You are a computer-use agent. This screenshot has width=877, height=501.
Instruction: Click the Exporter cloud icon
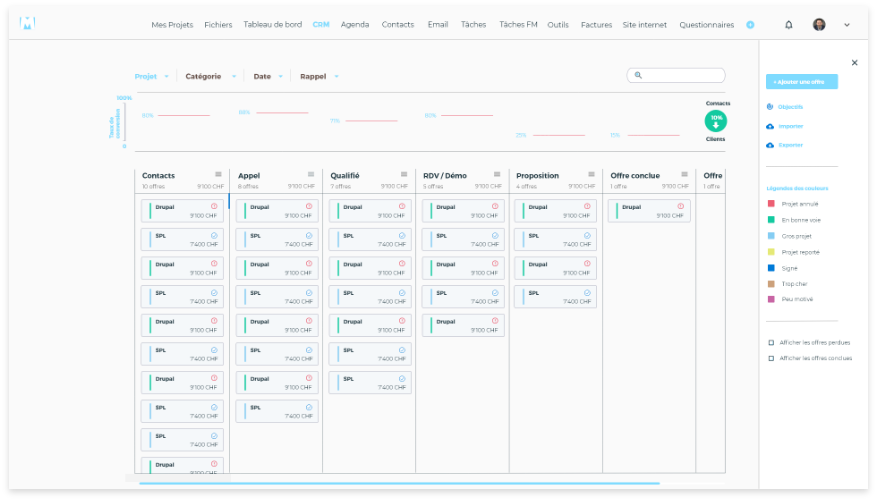pos(770,145)
